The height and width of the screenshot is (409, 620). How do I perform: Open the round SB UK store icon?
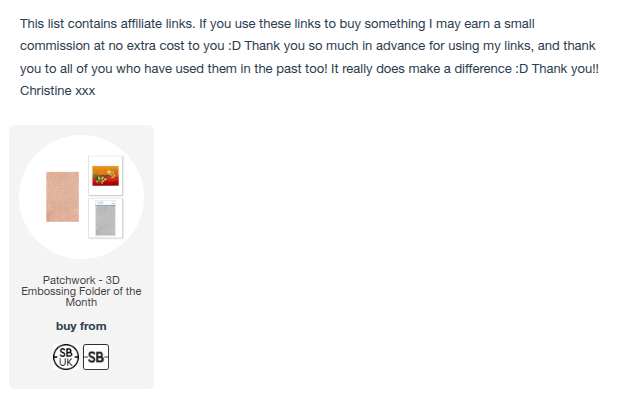point(66,357)
